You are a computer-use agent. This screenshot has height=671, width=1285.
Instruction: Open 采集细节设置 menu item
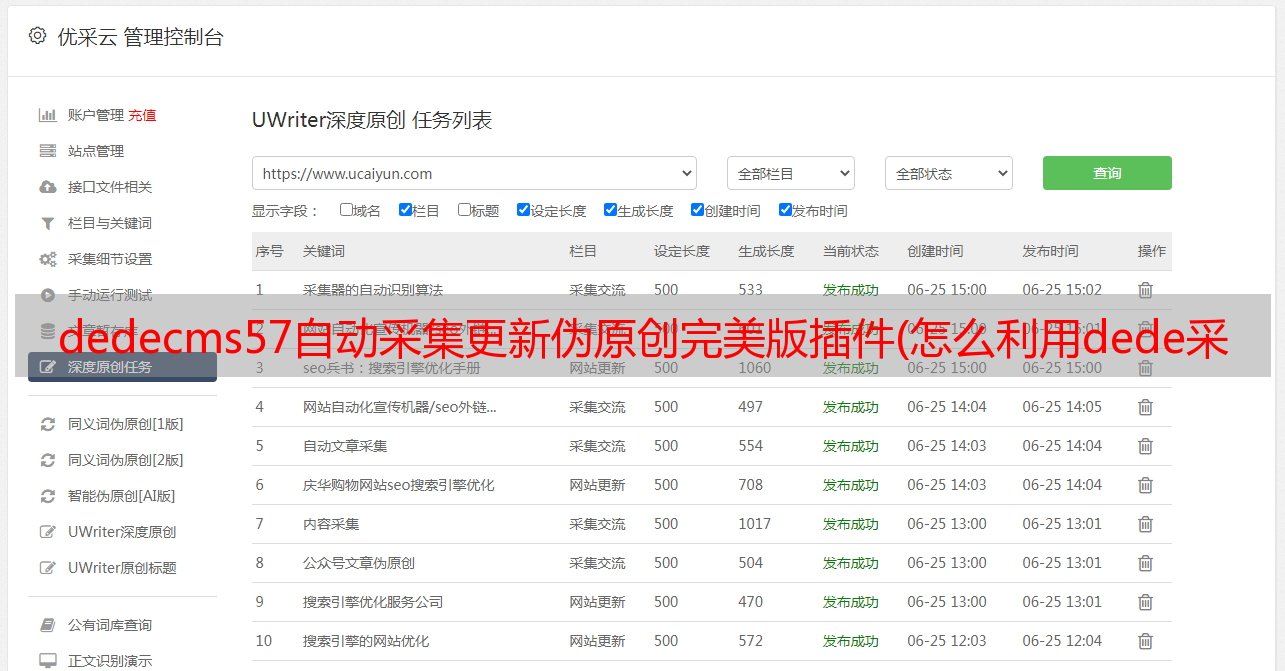(x=110, y=259)
